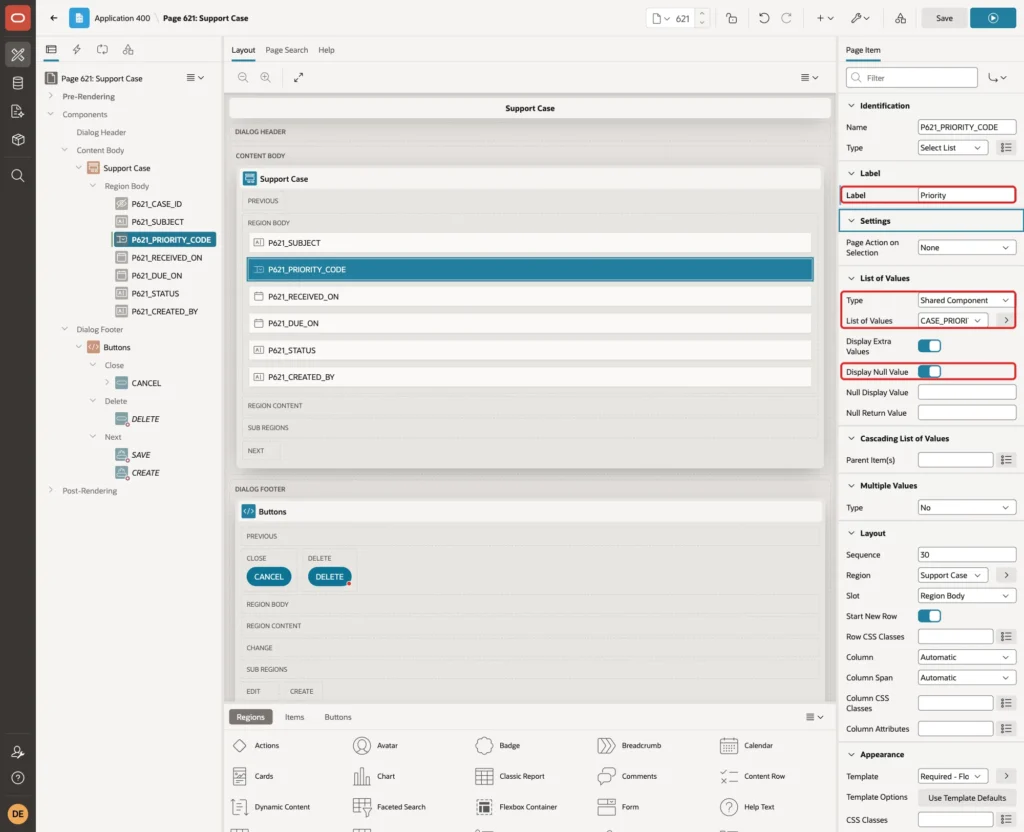Screen dimensions: 1024x832
Task: Toggle Display Extra Values switch
Action: 929,346
